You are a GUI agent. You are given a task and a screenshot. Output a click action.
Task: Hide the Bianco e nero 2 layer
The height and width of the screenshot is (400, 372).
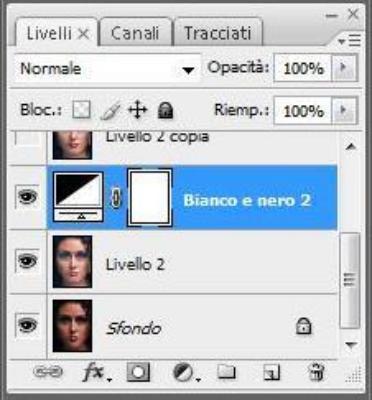(x=27, y=197)
